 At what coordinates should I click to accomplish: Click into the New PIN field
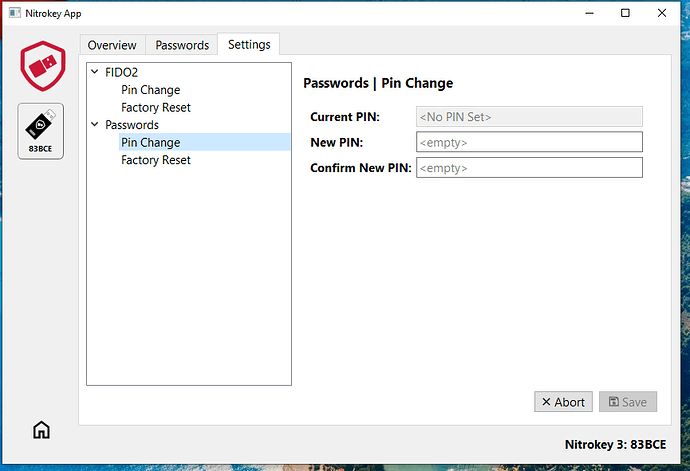point(529,142)
